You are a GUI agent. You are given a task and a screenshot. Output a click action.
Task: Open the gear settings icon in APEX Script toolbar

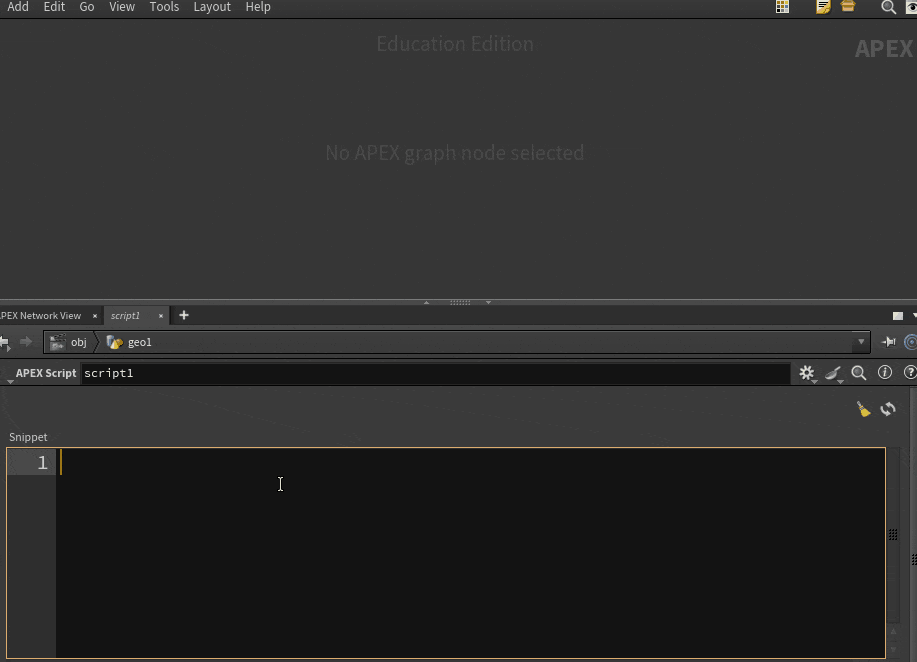806,372
